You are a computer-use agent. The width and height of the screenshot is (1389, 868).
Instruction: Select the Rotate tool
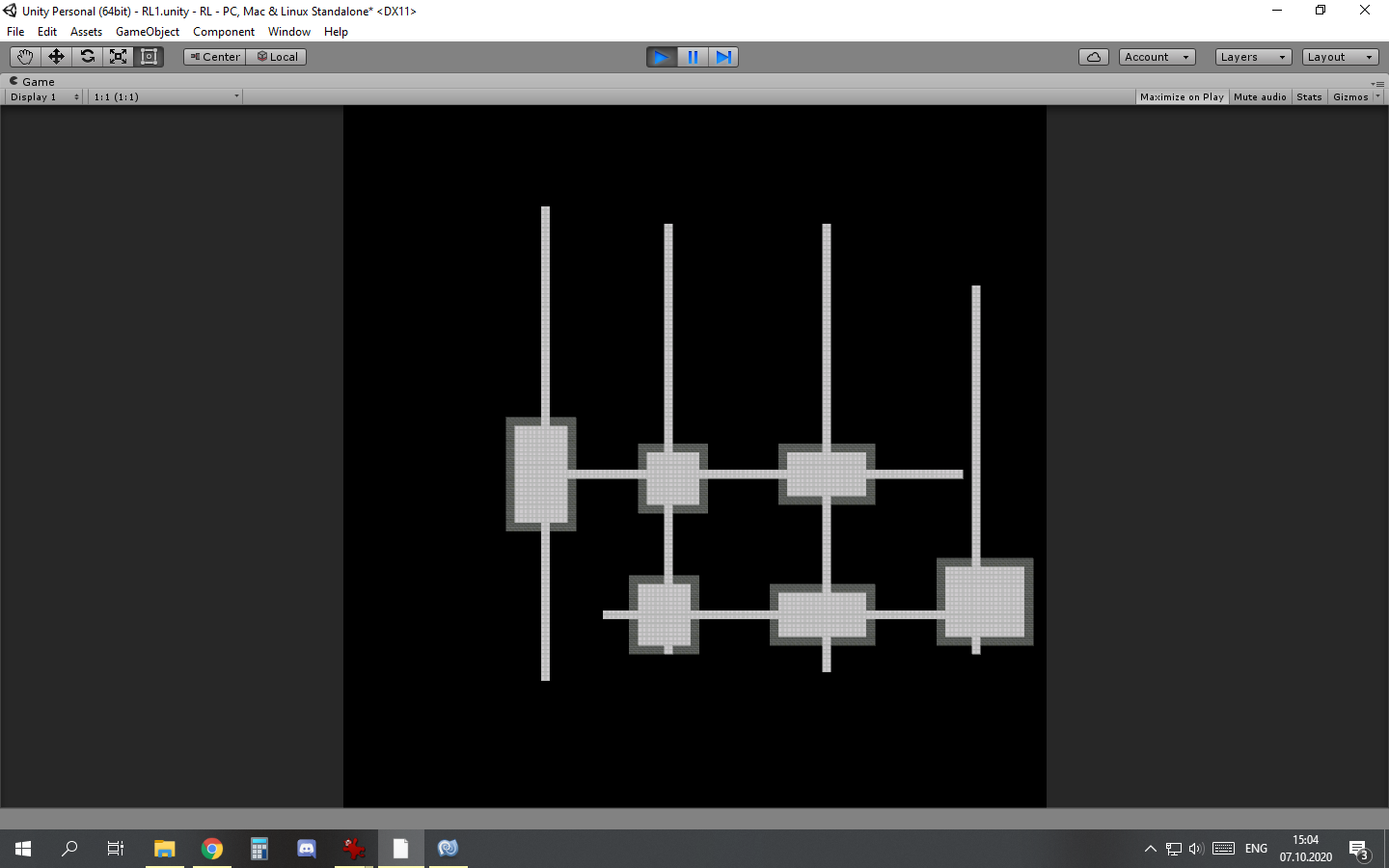coord(87,57)
